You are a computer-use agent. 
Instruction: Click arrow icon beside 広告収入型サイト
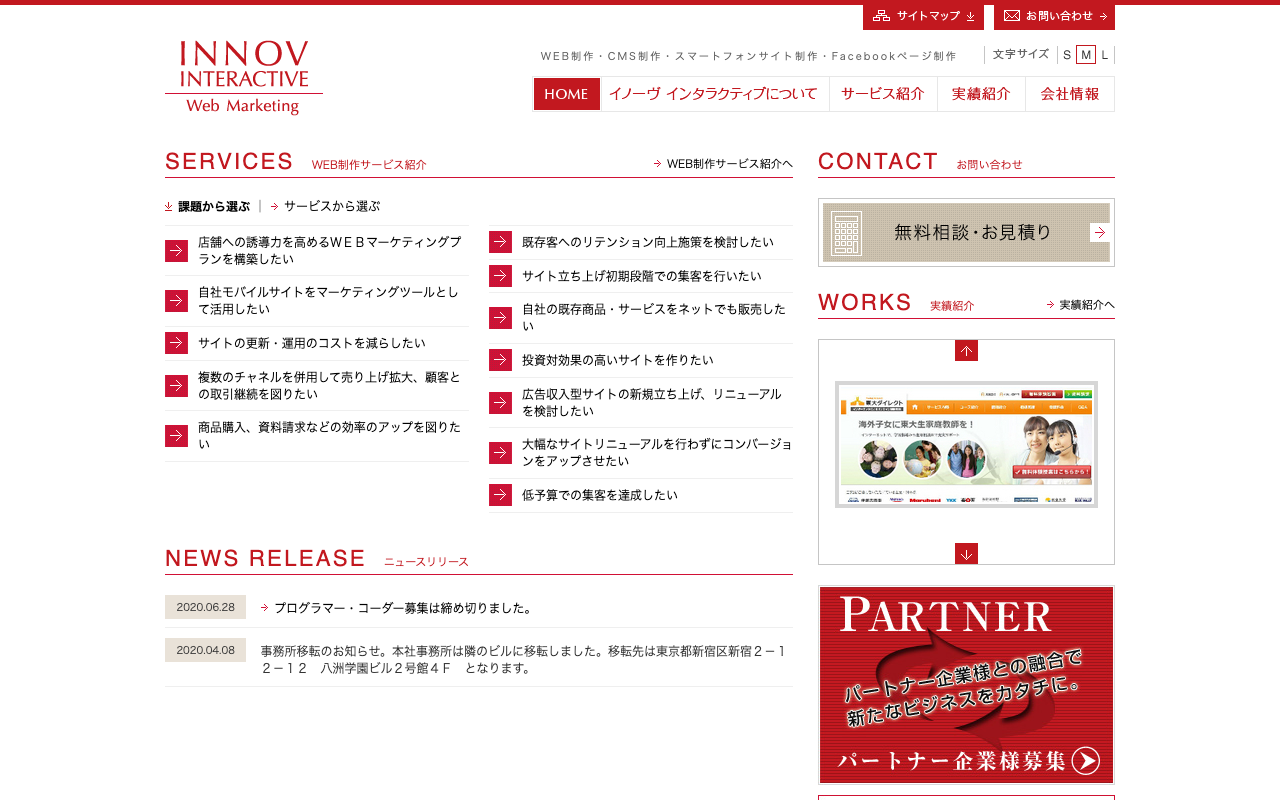[x=500, y=403]
